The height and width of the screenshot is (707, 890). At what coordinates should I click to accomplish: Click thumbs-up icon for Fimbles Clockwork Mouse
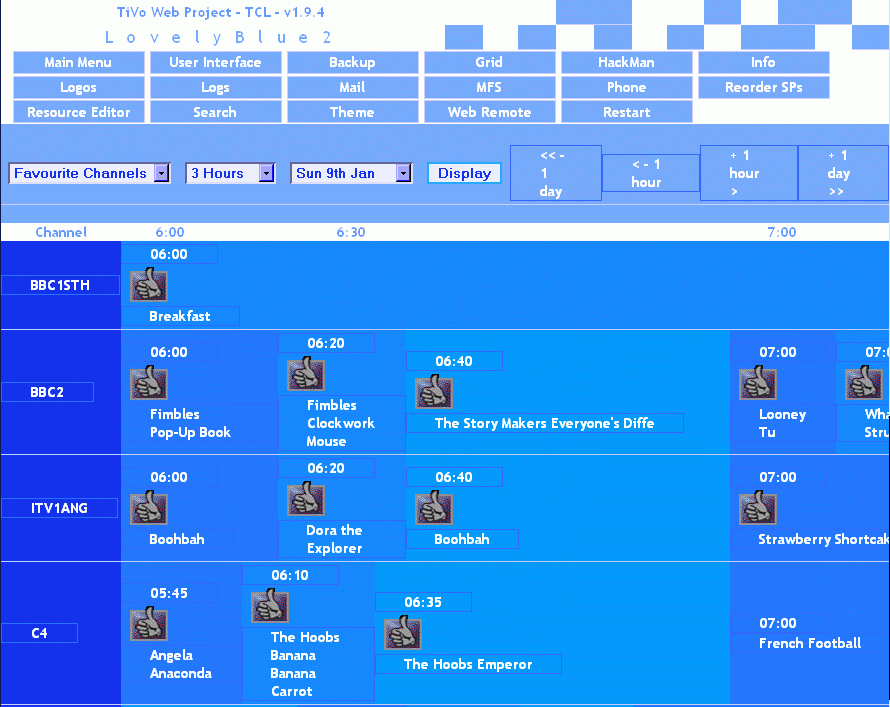(x=306, y=374)
